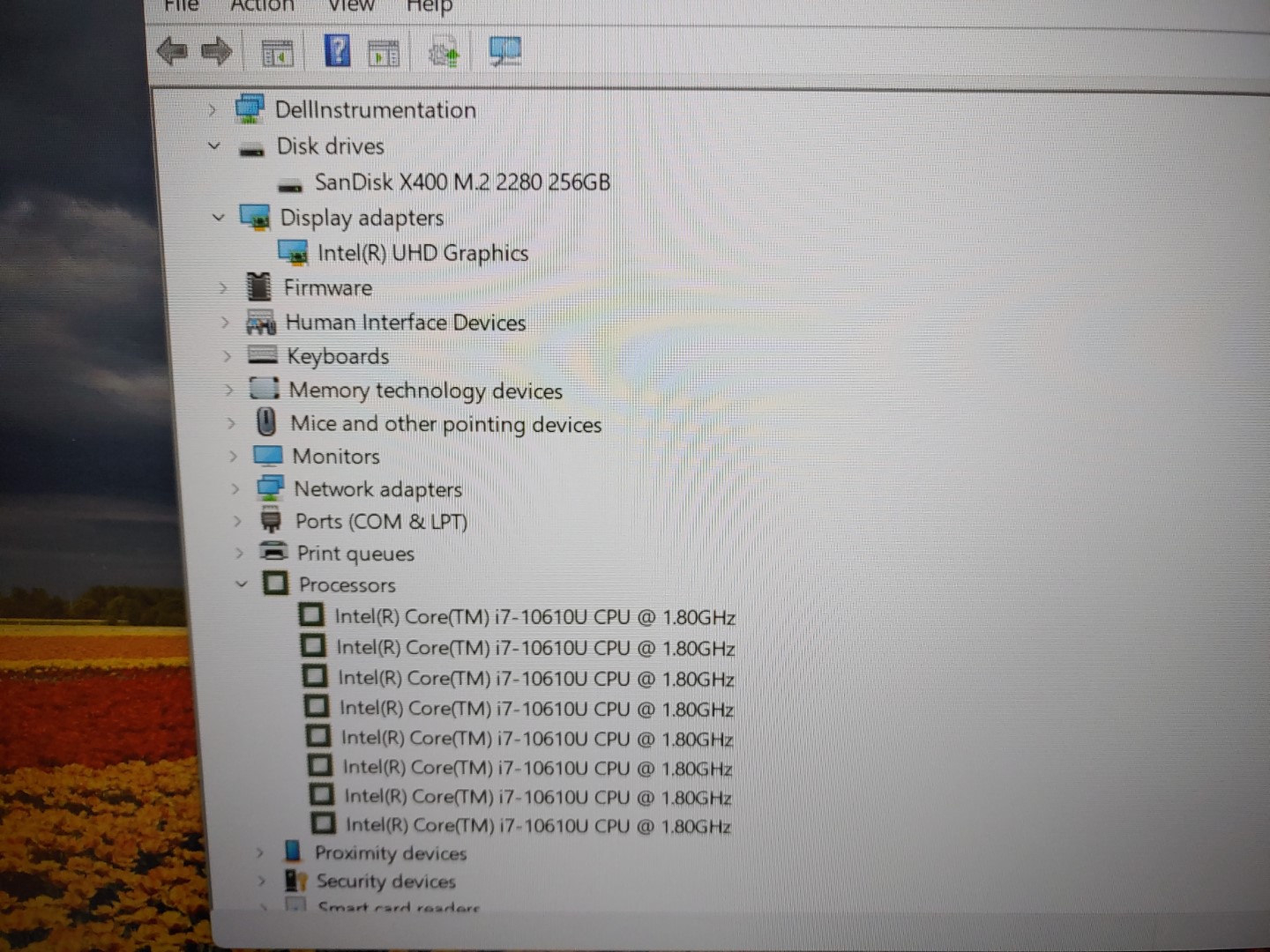Expand the Memory technology devices node
Image resolution: width=1270 pixels, height=952 pixels.
pos(229,390)
